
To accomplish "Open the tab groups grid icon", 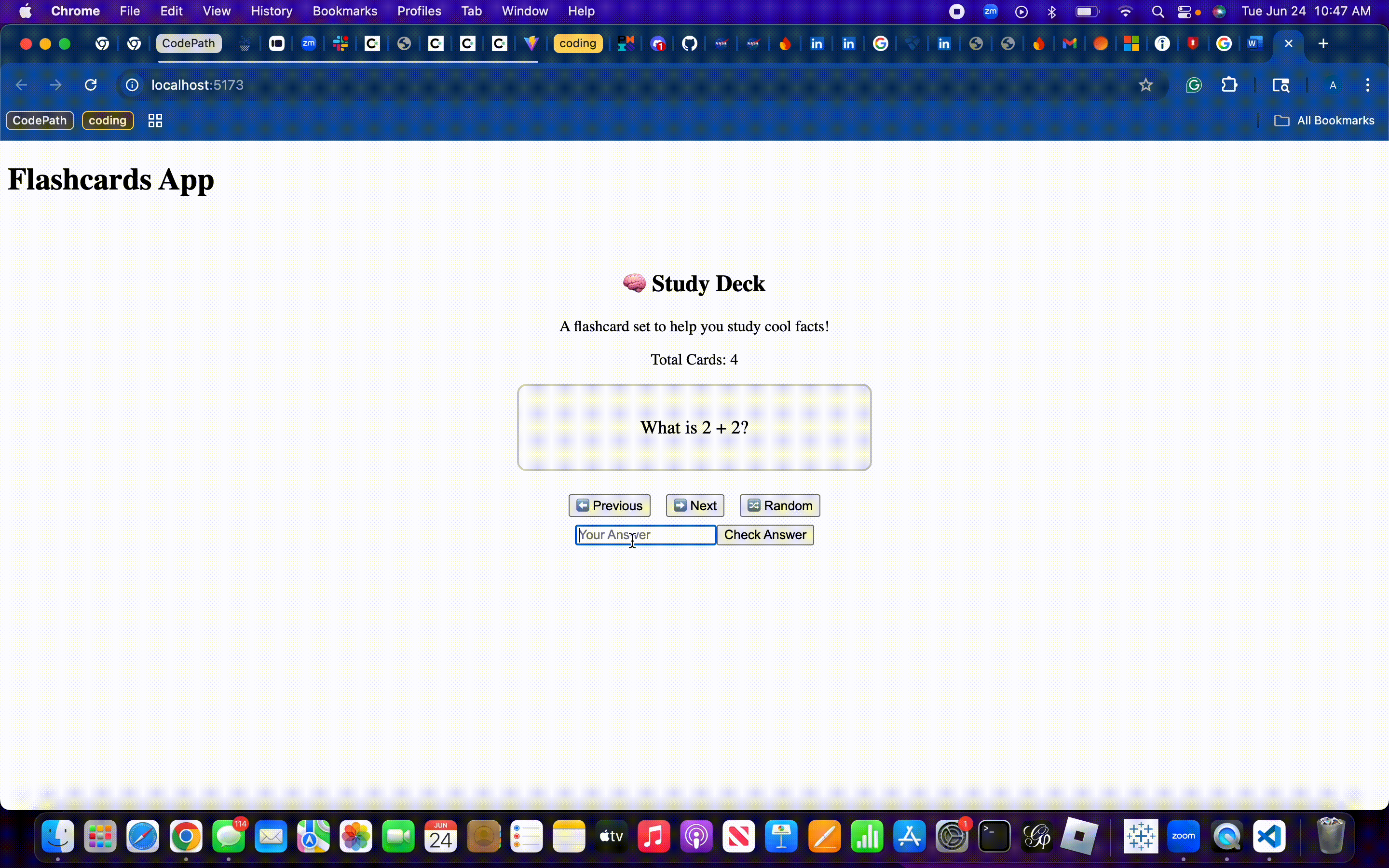I will (x=155, y=120).
